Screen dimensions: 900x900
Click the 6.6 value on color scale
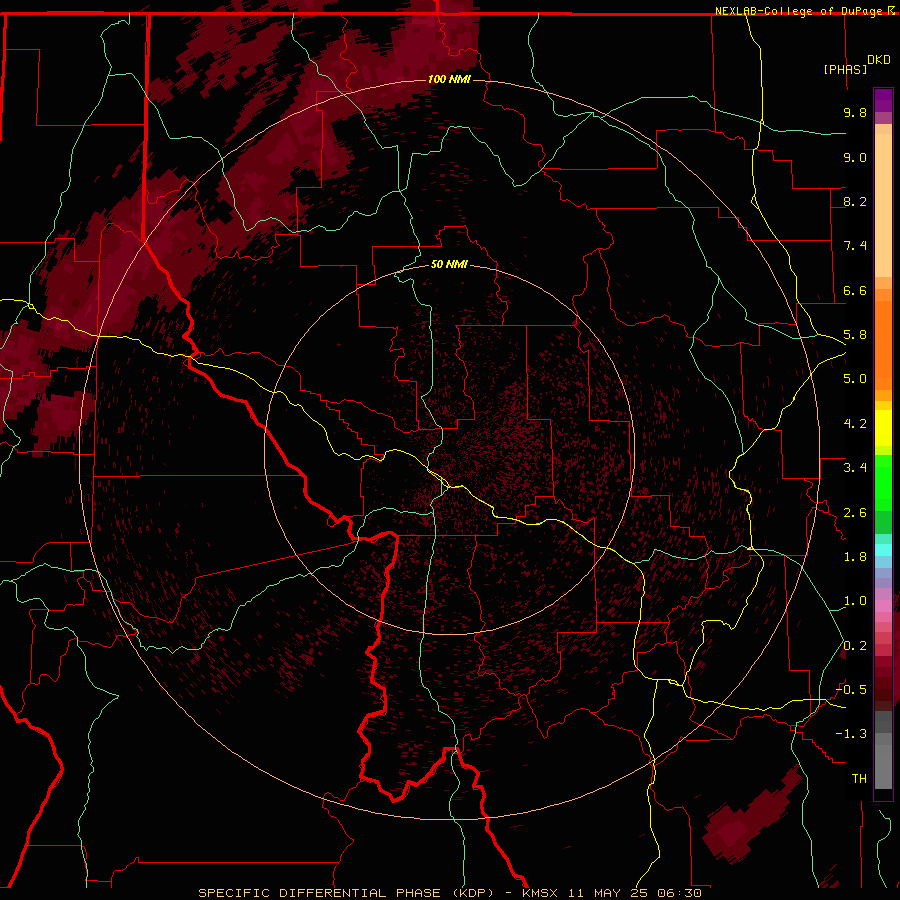click(855, 290)
